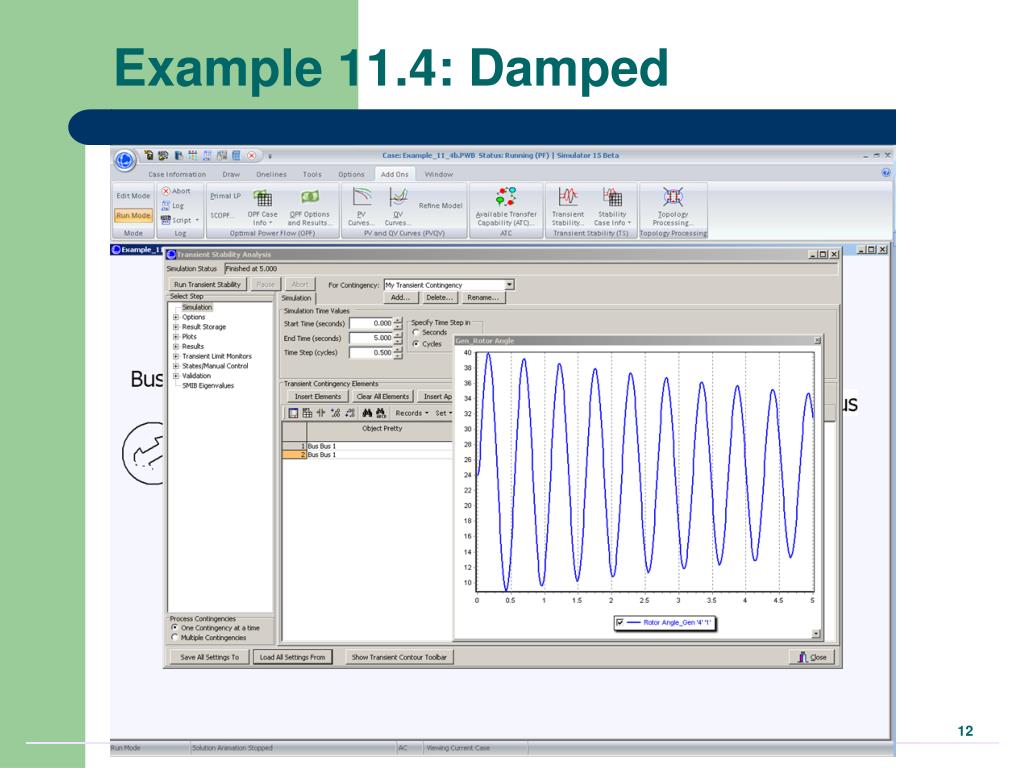Click the column width icon in grid toolbar
The height and width of the screenshot is (768, 1024).
pyautogui.click(x=321, y=413)
